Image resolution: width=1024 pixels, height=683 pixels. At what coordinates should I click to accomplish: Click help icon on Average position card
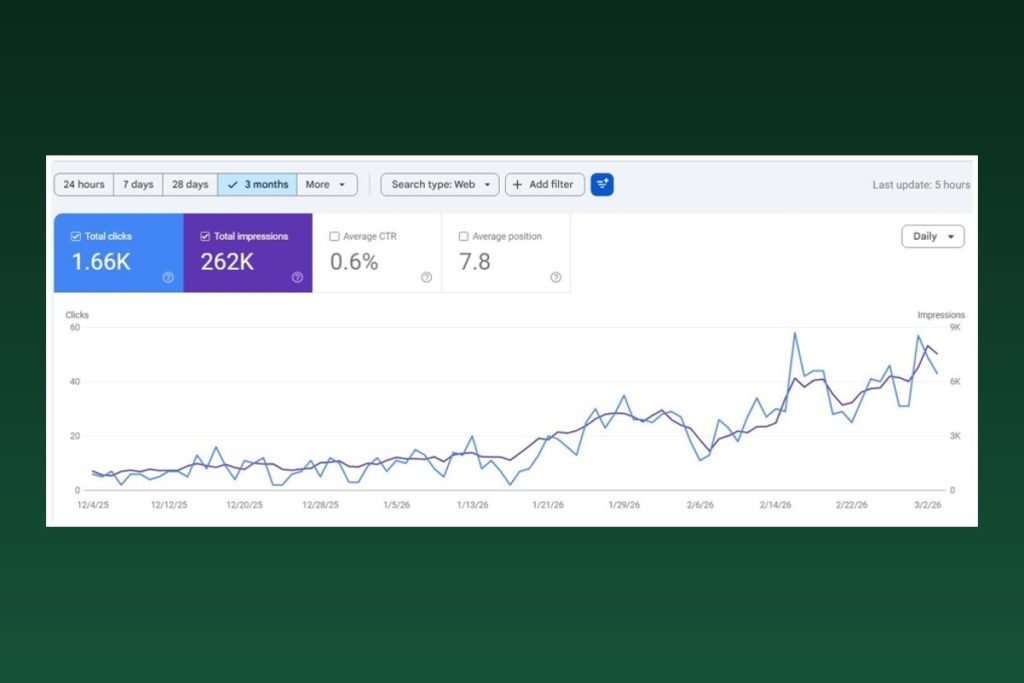click(x=556, y=278)
